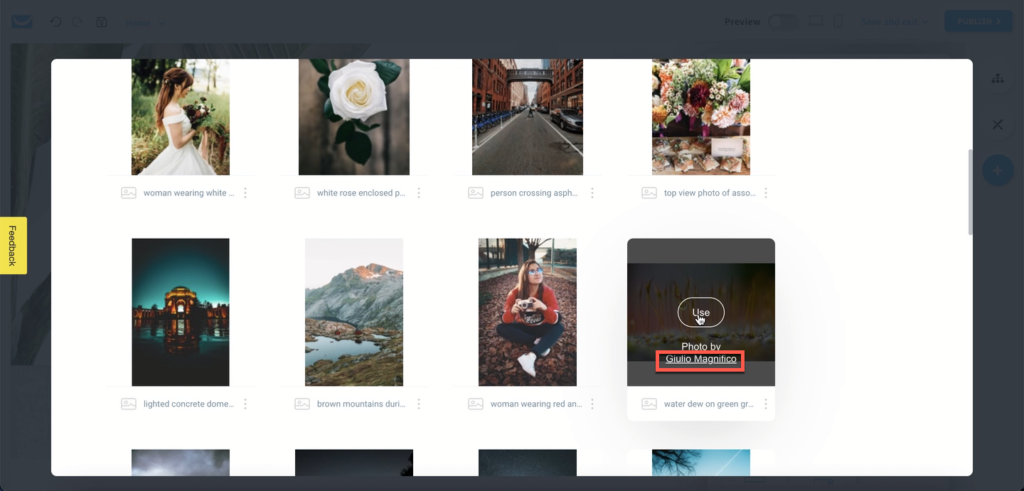The height and width of the screenshot is (491, 1024).
Task: Click the 'person crossing asph...' caption text
Action: click(534, 193)
